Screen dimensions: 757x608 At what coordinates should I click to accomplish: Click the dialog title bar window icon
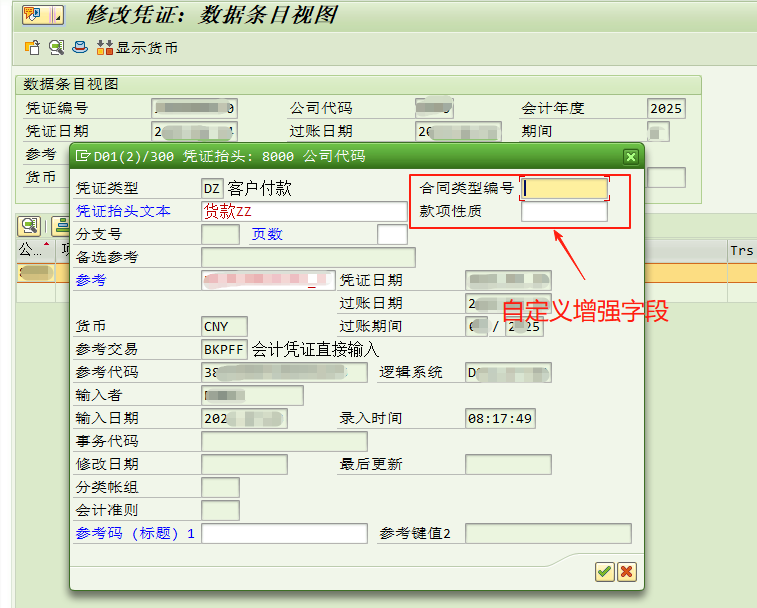coord(83,156)
